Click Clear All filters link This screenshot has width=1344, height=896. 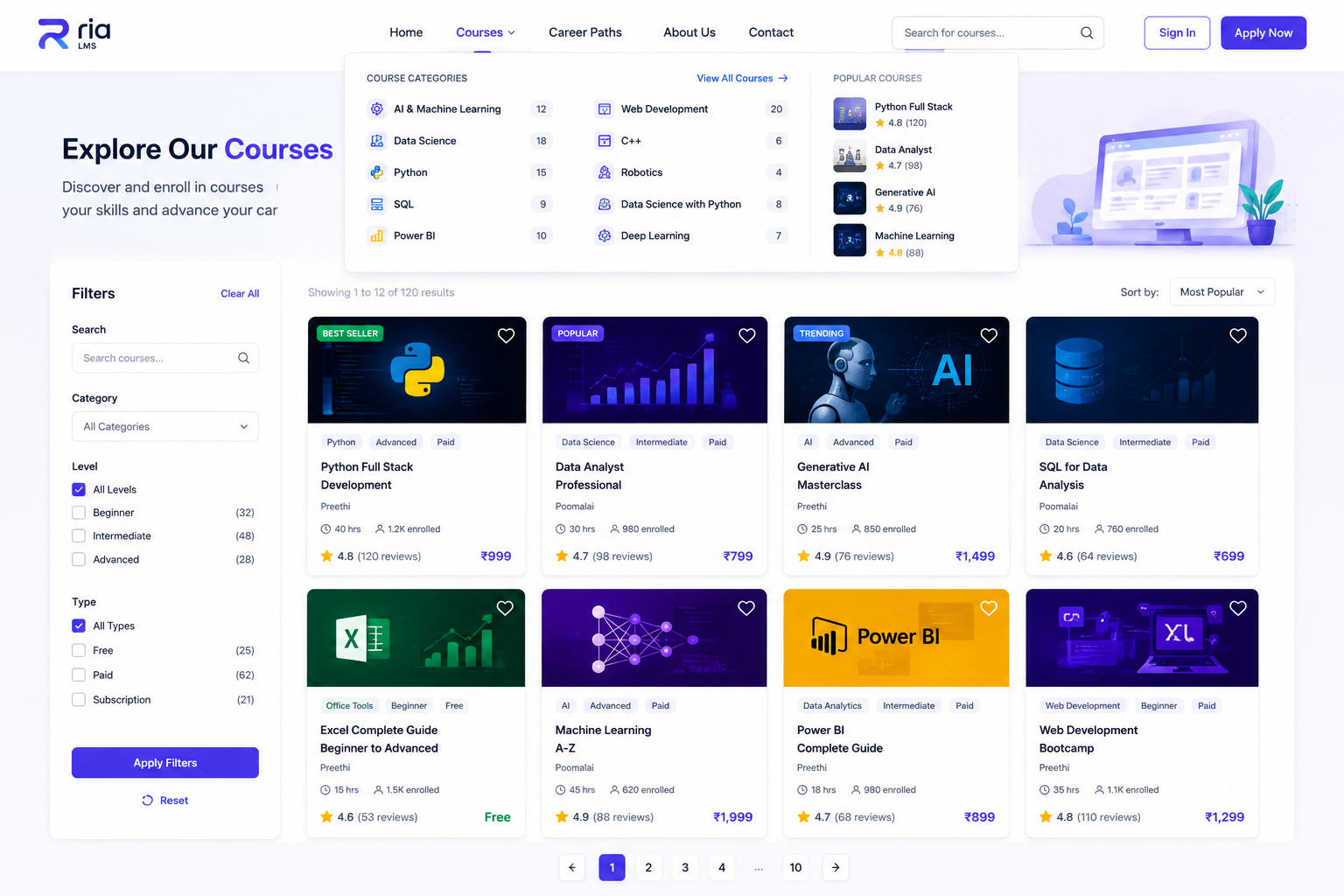click(240, 293)
